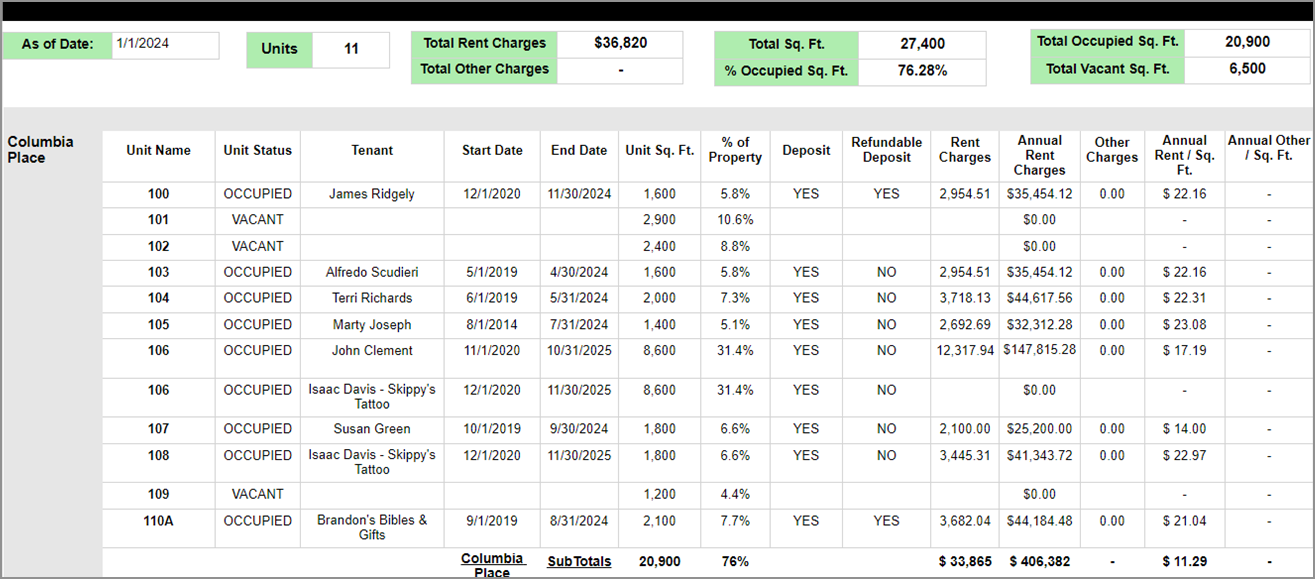Select the Total Vacant Sq. Ft. value 6,500
Viewport: 1315px width, 579px height.
[x=1248, y=70]
